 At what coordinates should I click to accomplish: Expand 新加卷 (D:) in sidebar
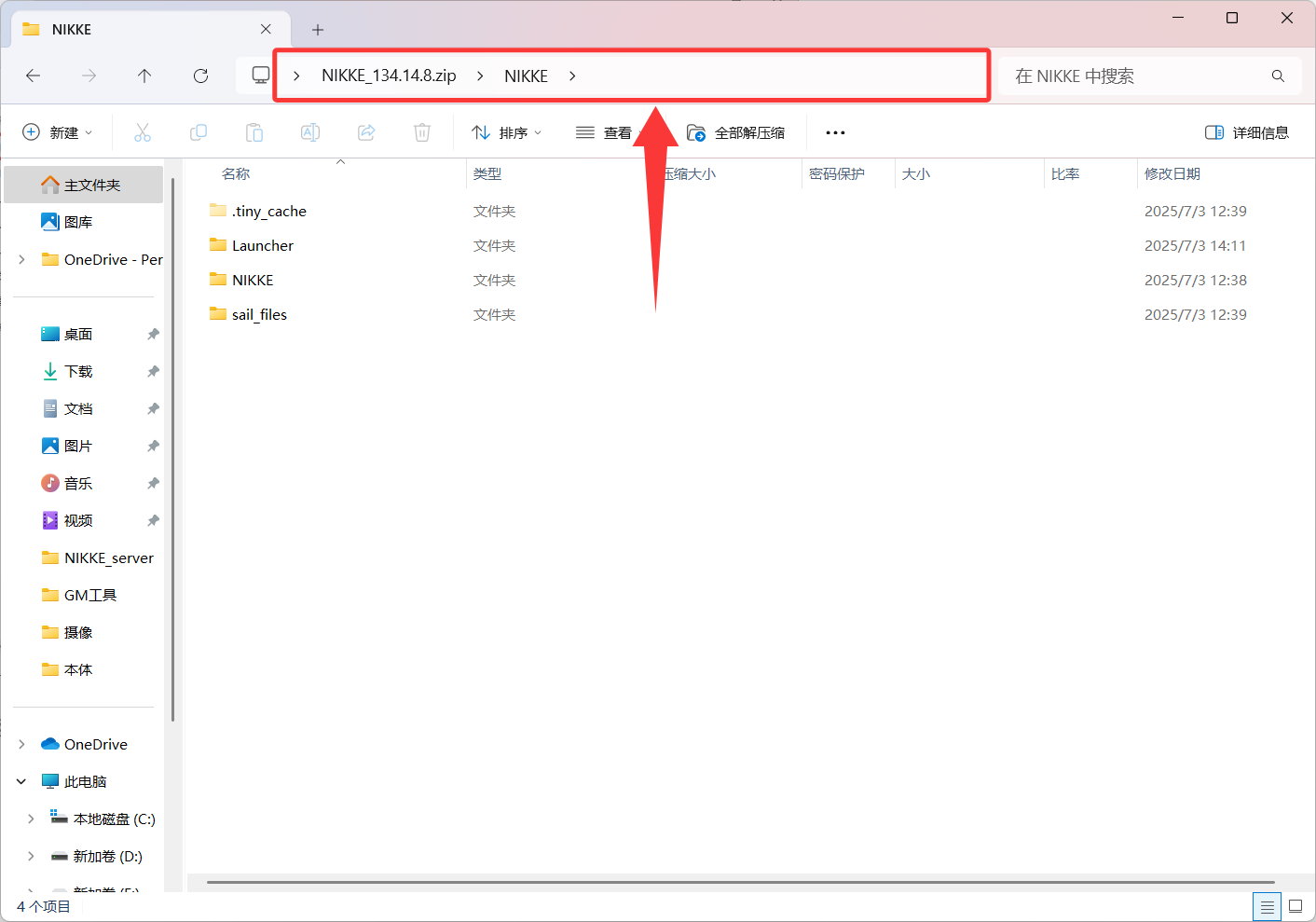(31, 856)
